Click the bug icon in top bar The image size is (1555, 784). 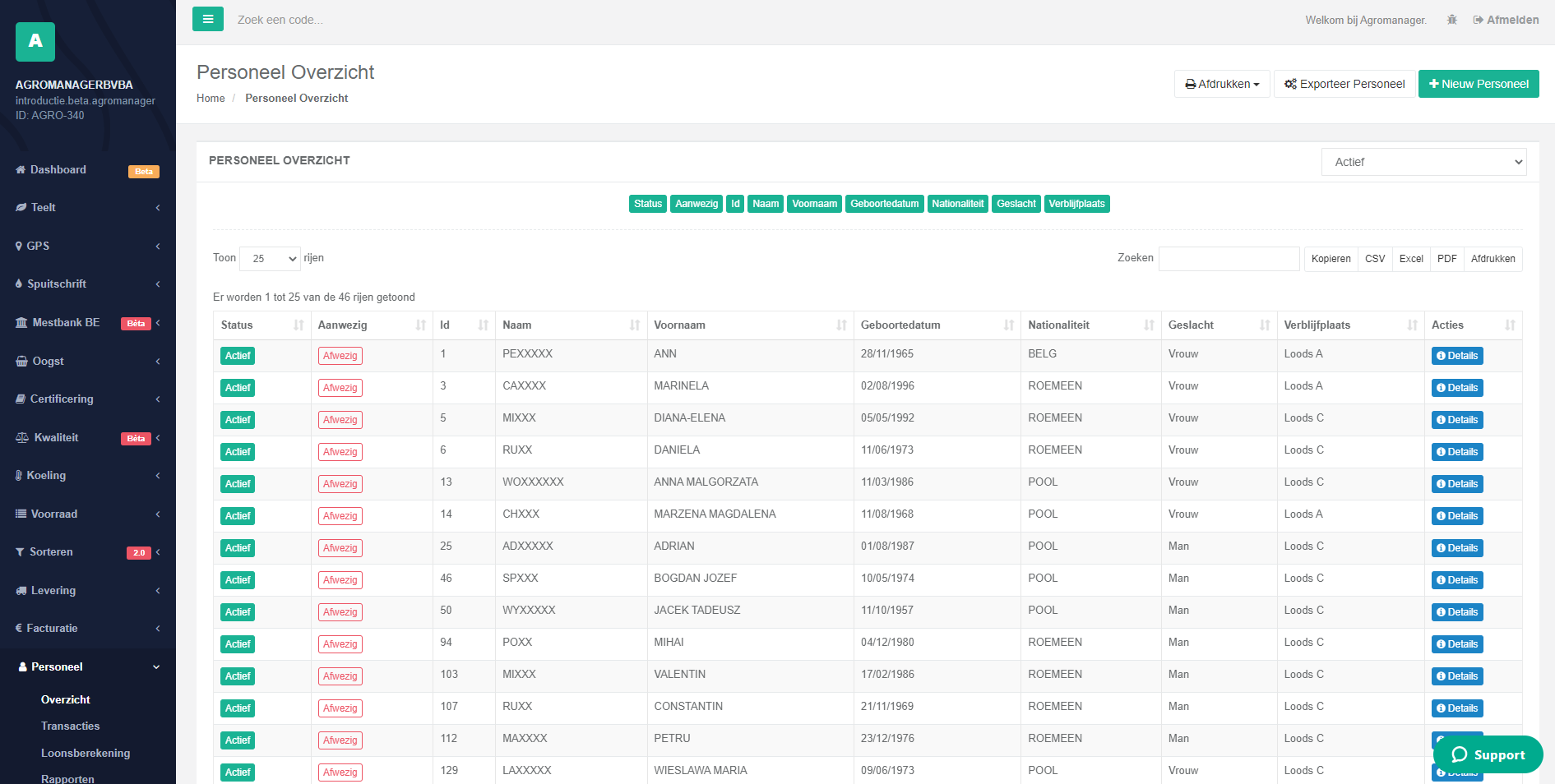tap(1451, 20)
